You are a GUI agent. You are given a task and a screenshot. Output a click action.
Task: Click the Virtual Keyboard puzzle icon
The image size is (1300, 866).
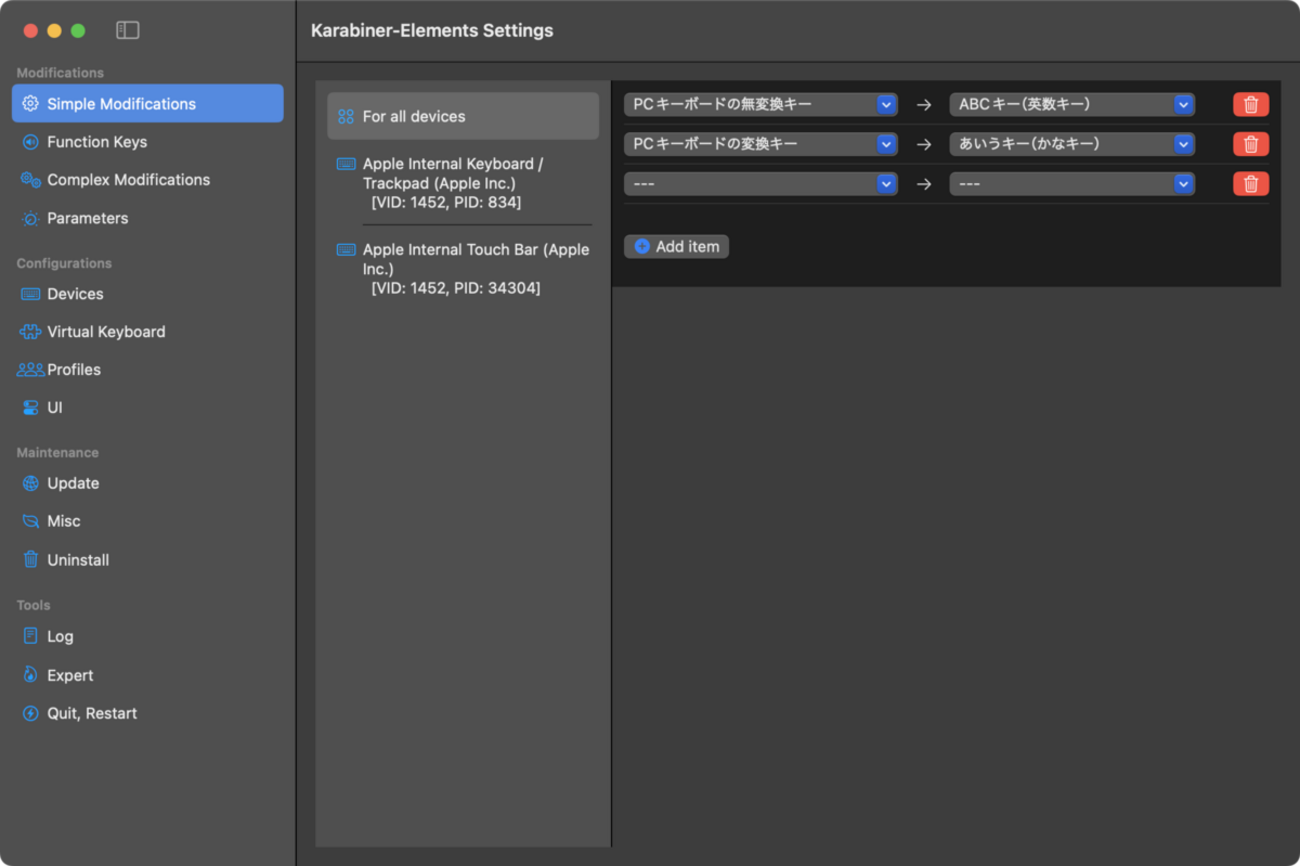30,332
